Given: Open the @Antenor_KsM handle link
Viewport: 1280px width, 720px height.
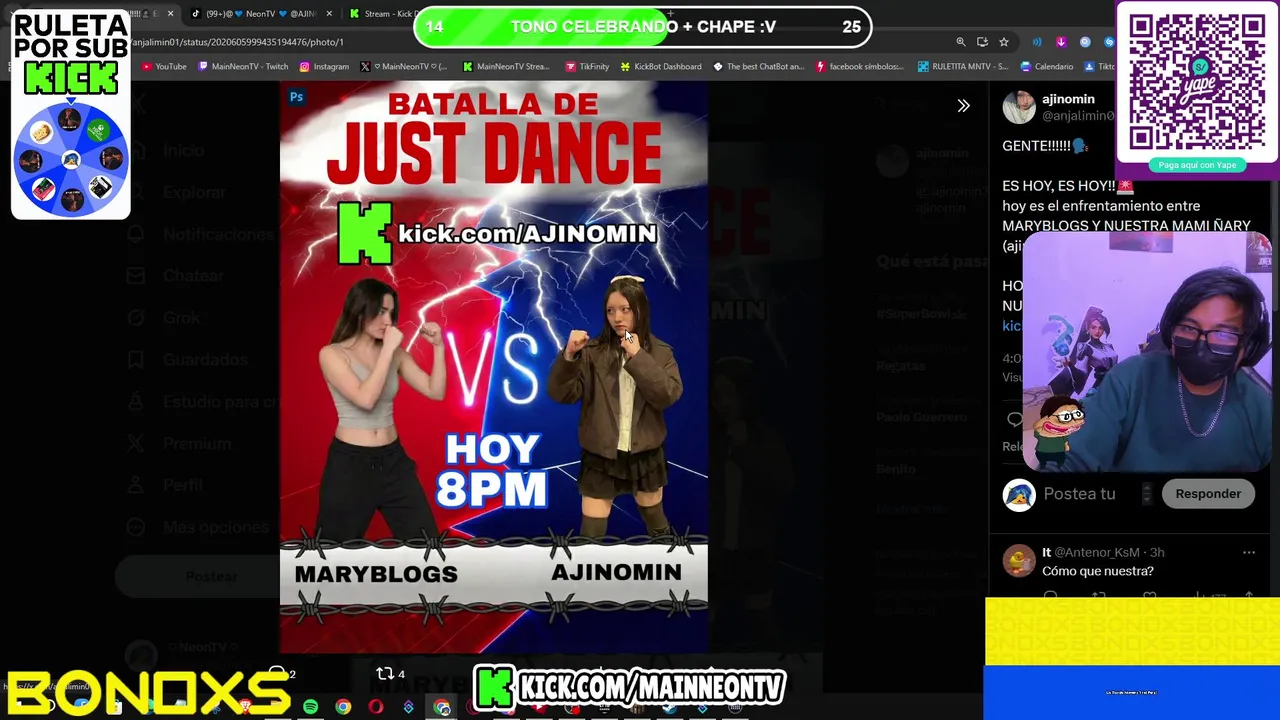Looking at the screenshot, I should pyautogui.click(x=1099, y=552).
